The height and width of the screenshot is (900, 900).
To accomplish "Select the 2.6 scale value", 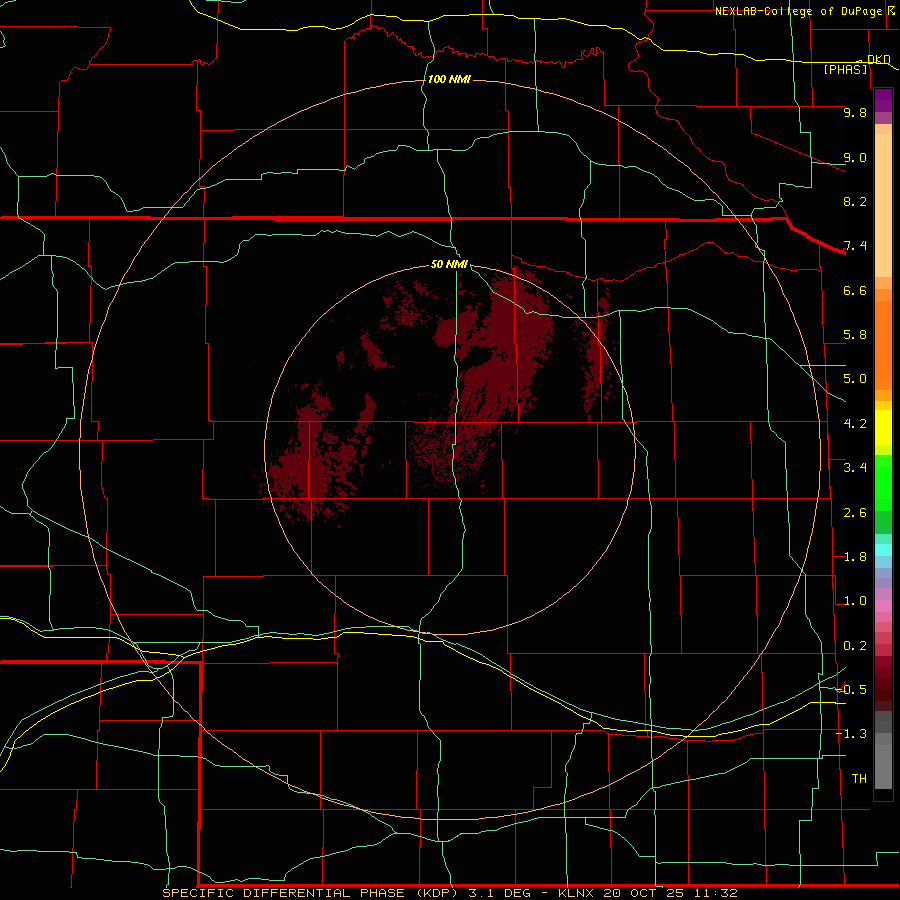I will click(x=855, y=513).
